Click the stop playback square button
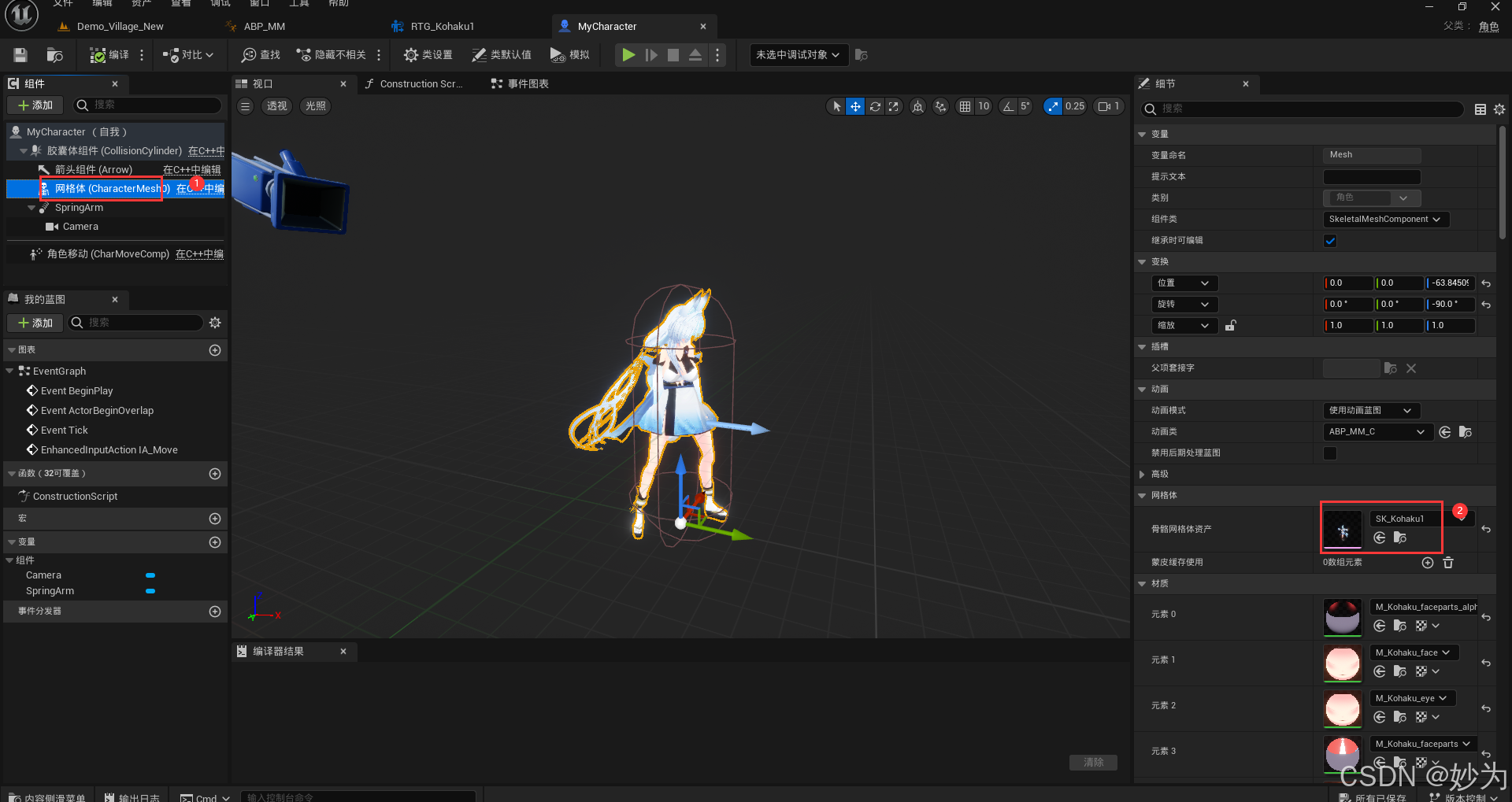 (673, 55)
